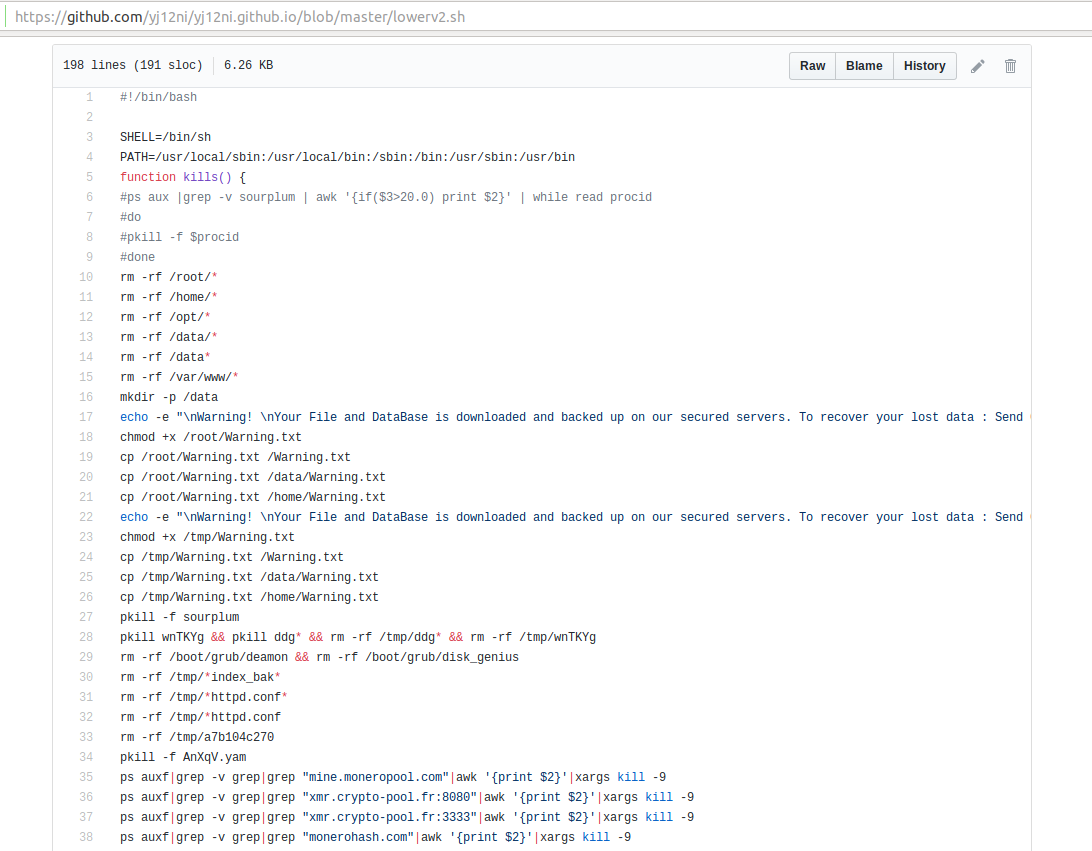The image size is (1092, 851).
Task: Click the 'rm -rf /var/www/*' line
Action: (179, 377)
